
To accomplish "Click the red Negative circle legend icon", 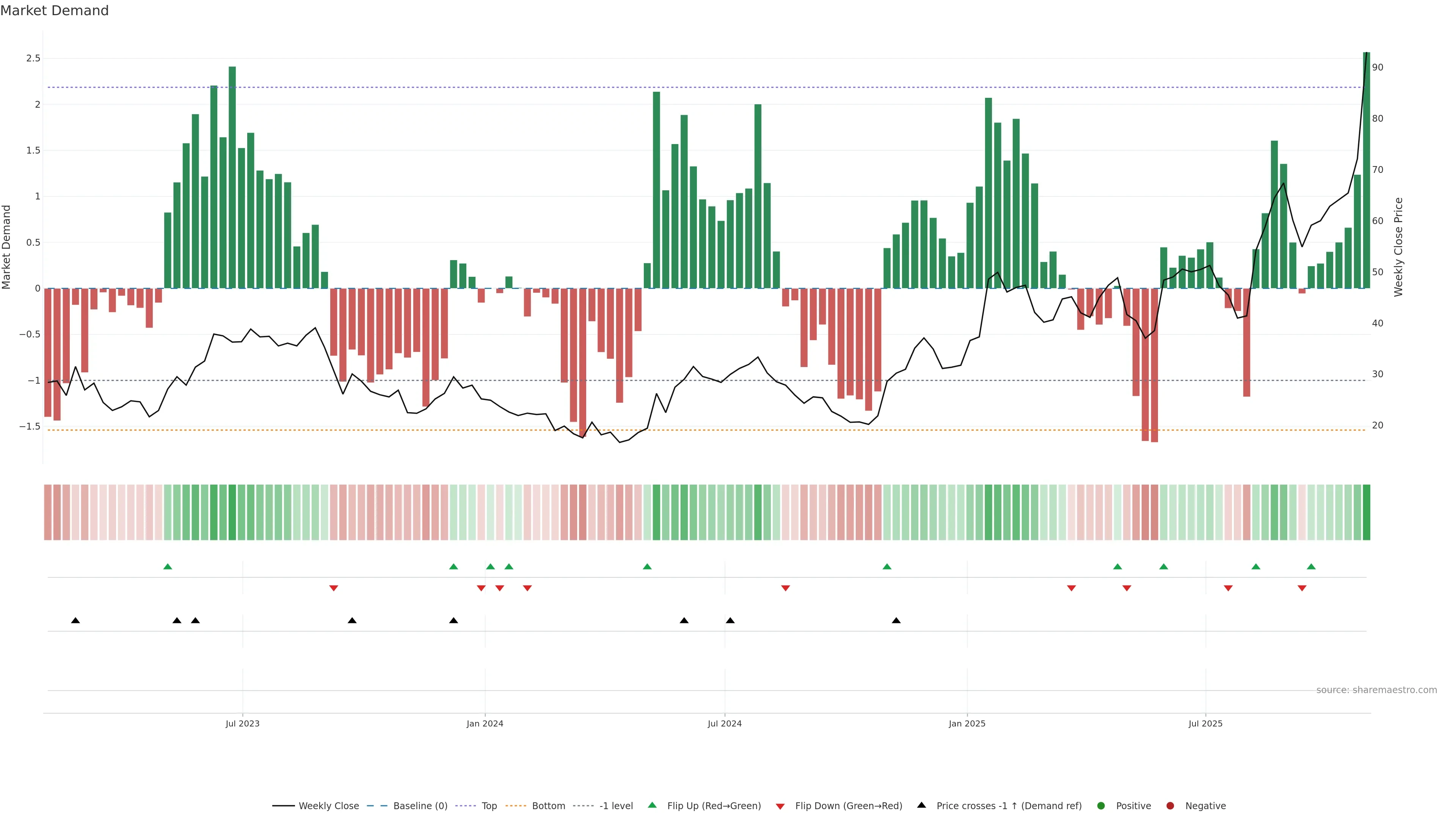I will coord(1170,806).
